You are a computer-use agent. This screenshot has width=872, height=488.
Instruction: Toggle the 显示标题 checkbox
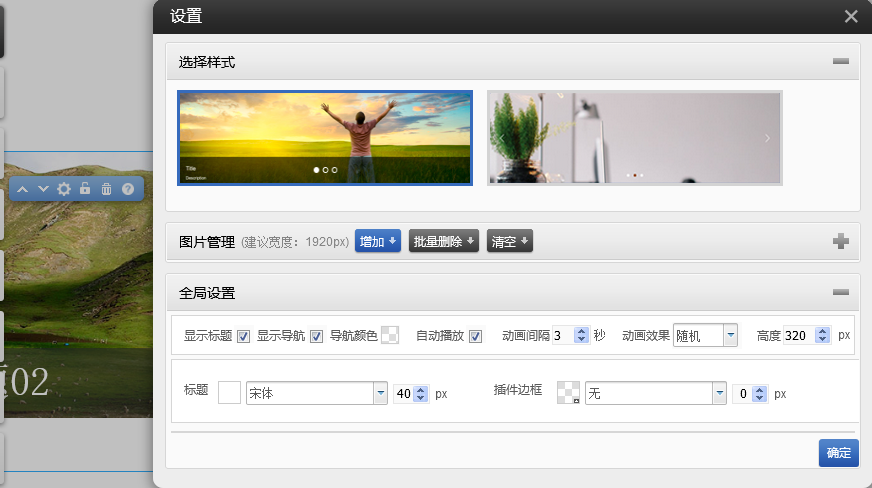click(x=243, y=336)
